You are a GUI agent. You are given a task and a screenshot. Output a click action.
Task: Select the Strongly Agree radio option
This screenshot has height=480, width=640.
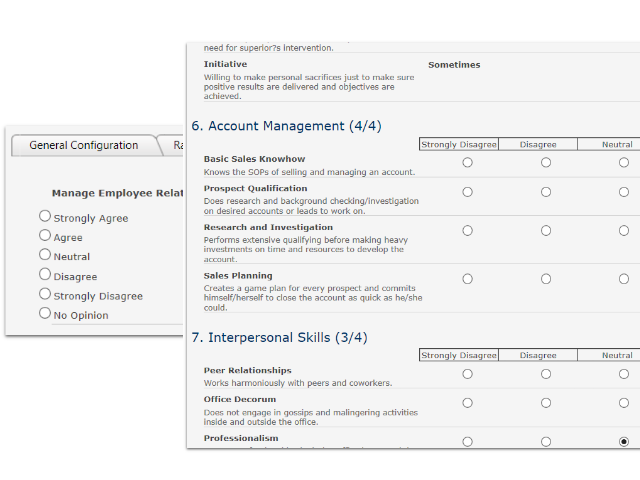tap(45, 216)
